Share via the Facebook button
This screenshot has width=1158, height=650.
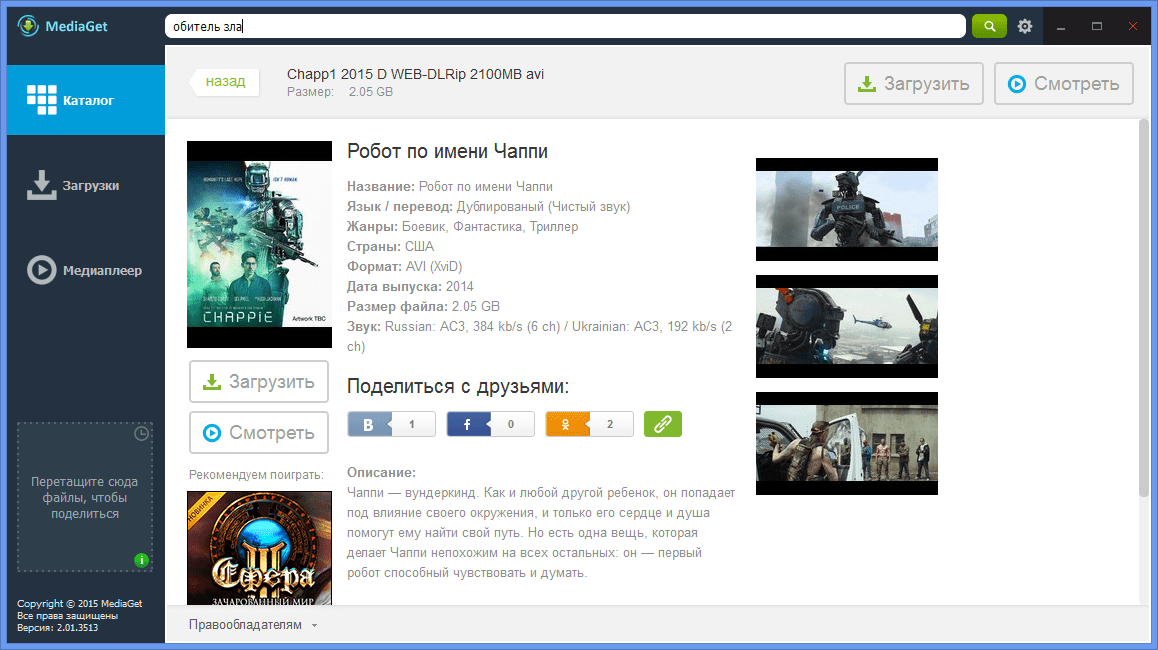point(467,424)
